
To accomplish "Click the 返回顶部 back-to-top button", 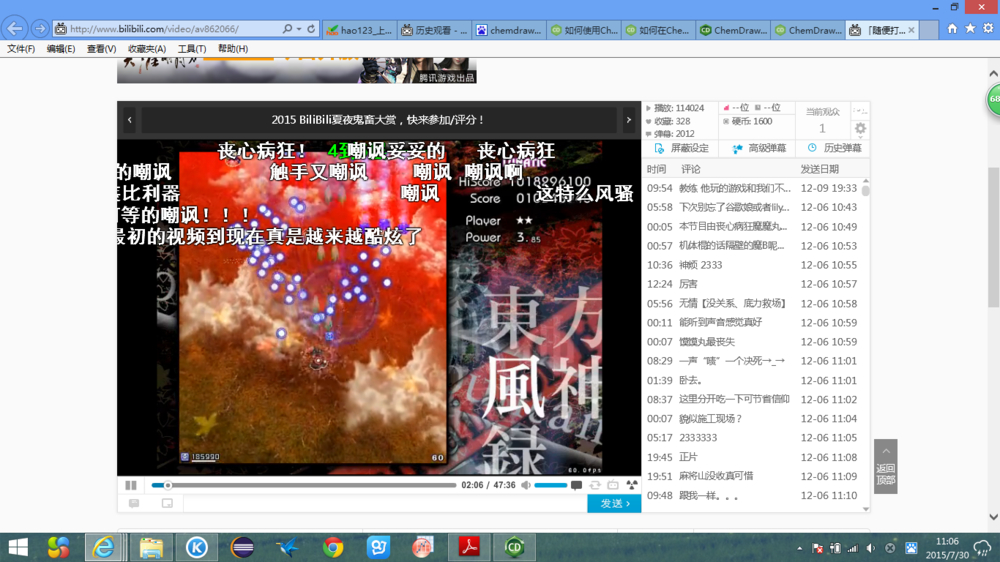I will (885, 466).
